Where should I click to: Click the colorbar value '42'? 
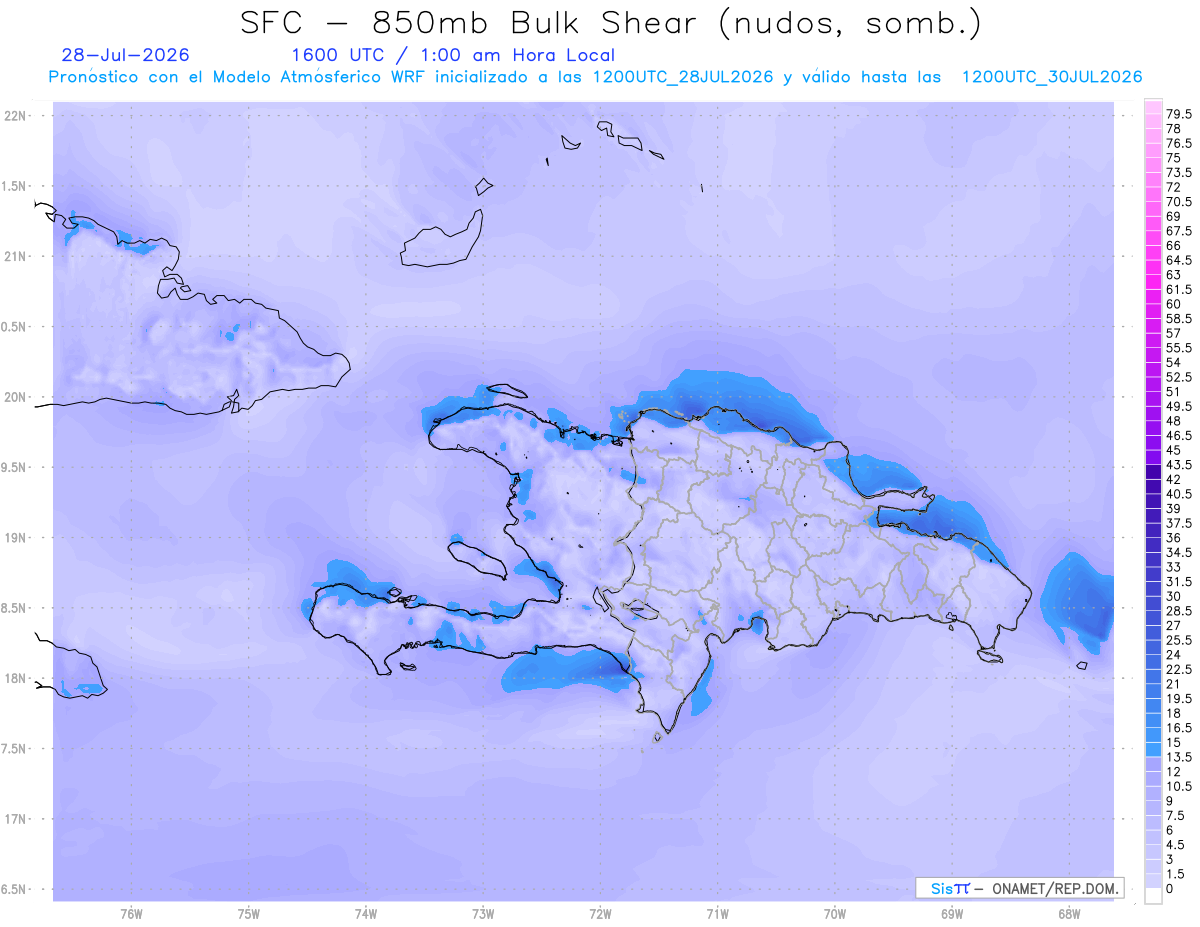click(x=1174, y=480)
